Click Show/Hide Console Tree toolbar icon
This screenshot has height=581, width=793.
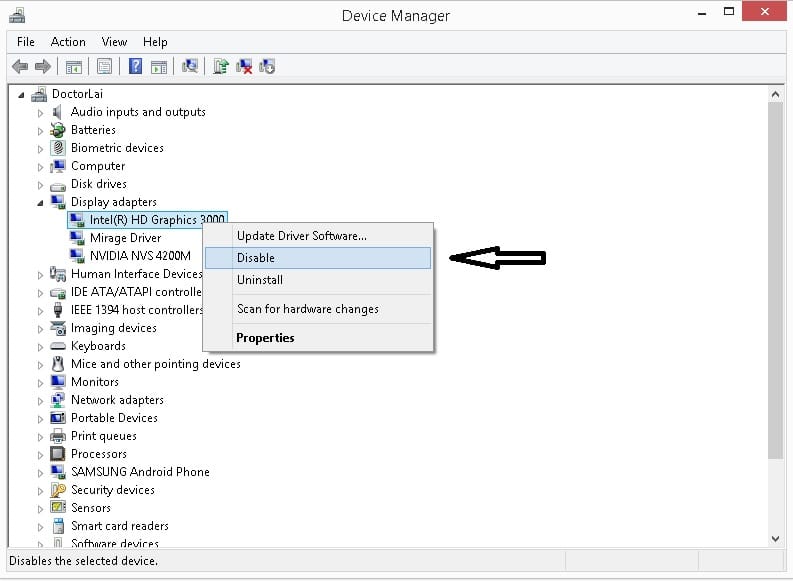point(74,66)
